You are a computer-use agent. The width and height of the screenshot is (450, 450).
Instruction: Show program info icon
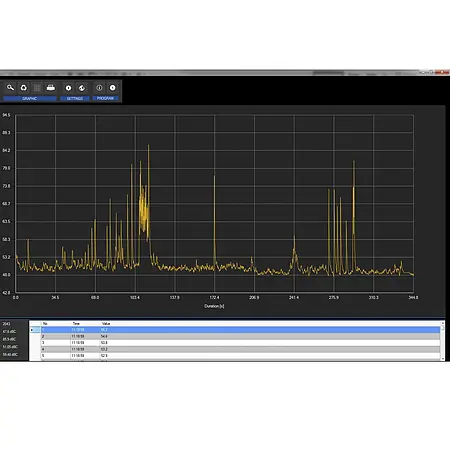pyautogui.click(x=99, y=88)
